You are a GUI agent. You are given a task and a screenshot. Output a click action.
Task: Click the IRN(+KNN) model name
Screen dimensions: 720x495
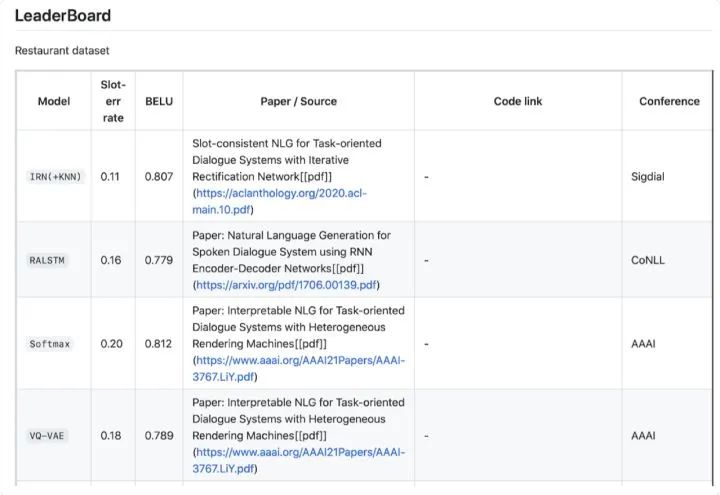coord(55,177)
